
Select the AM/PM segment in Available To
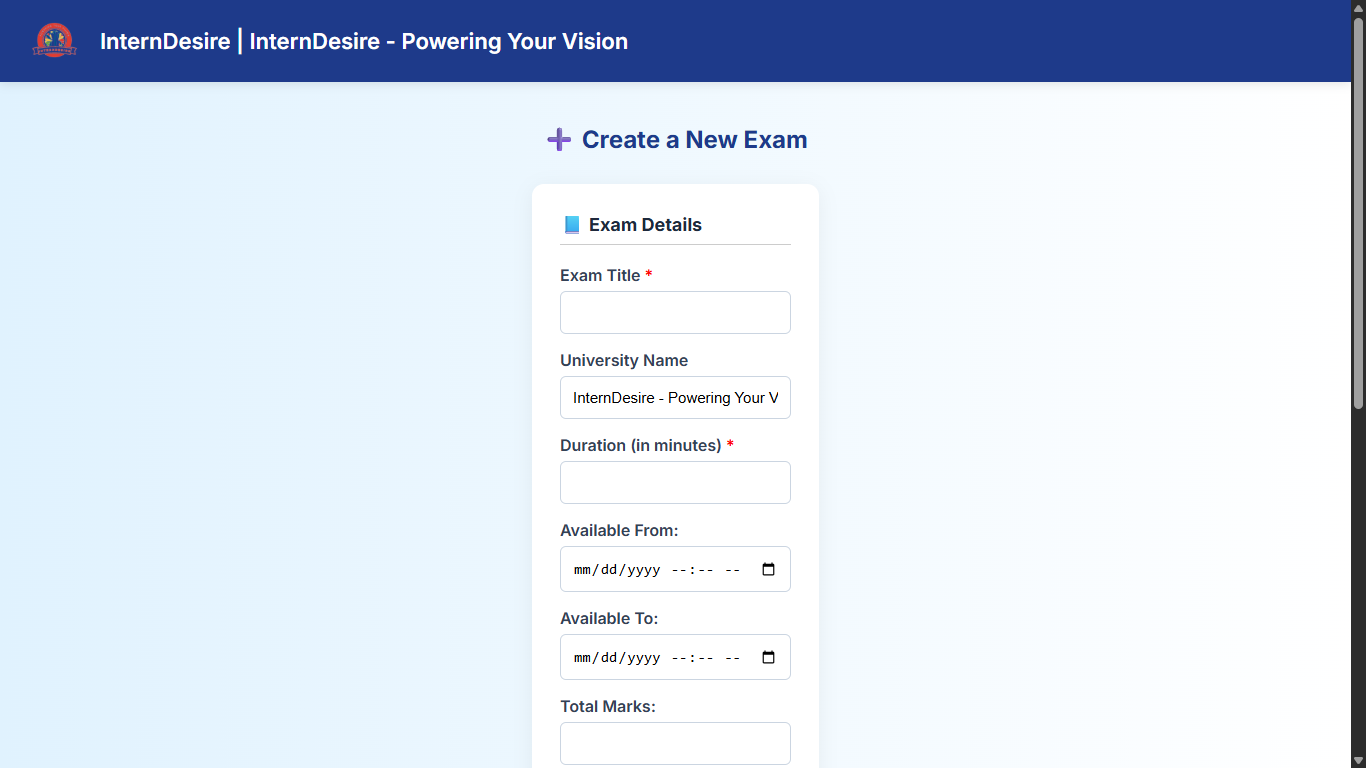coord(732,658)
